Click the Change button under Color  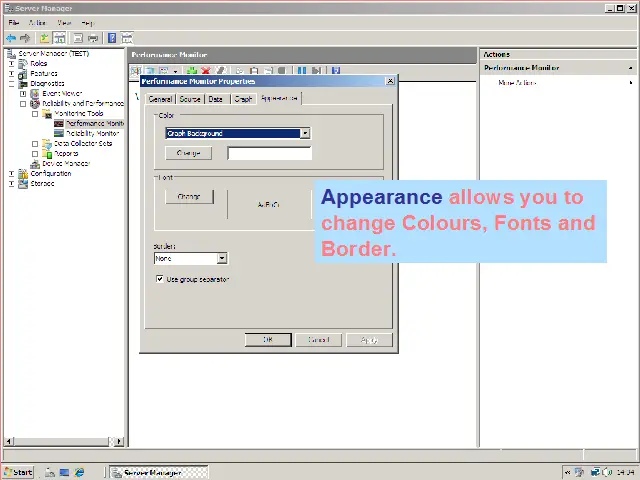[x=188, y=153]
